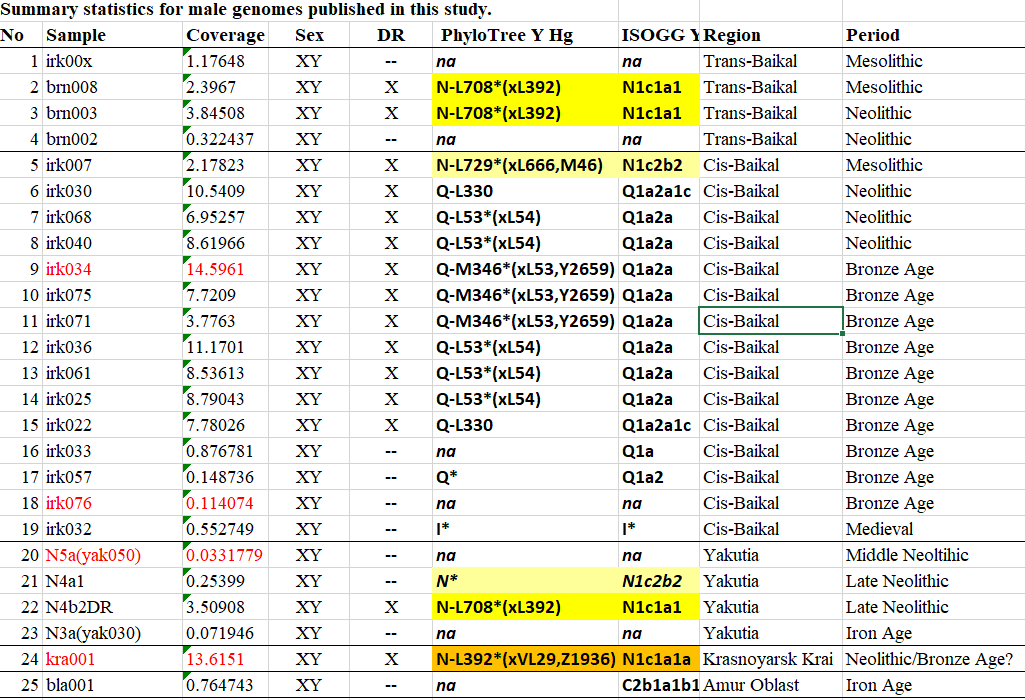The image size is (1025, 700).
Task: Select the Amur Oblast region cell
Action: coord(771,685)
